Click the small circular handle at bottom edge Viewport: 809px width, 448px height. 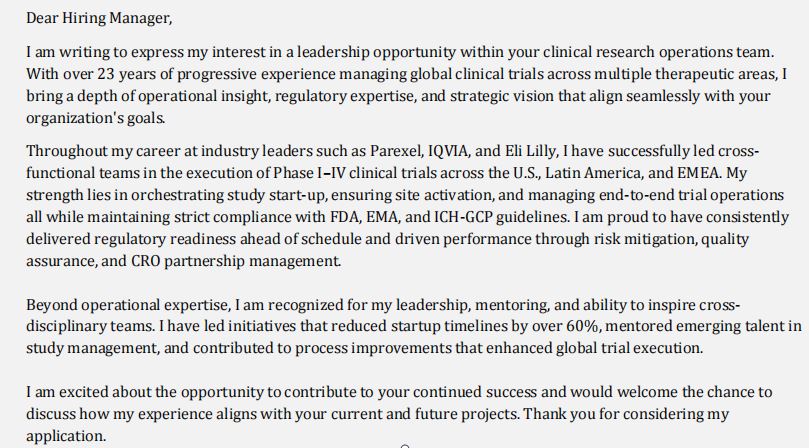(x=405, y=446)
